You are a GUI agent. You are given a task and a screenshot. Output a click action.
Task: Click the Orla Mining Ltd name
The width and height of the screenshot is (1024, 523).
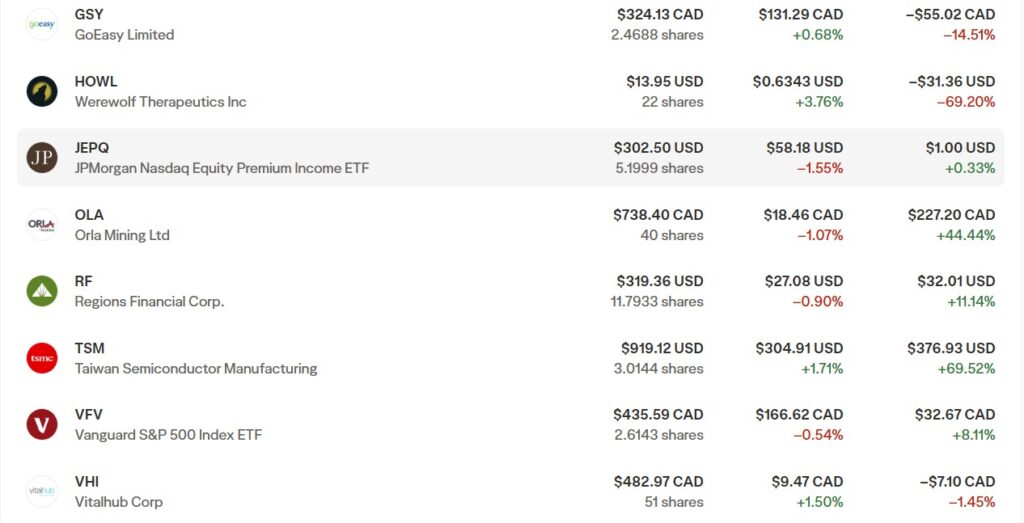pos(122,235)
